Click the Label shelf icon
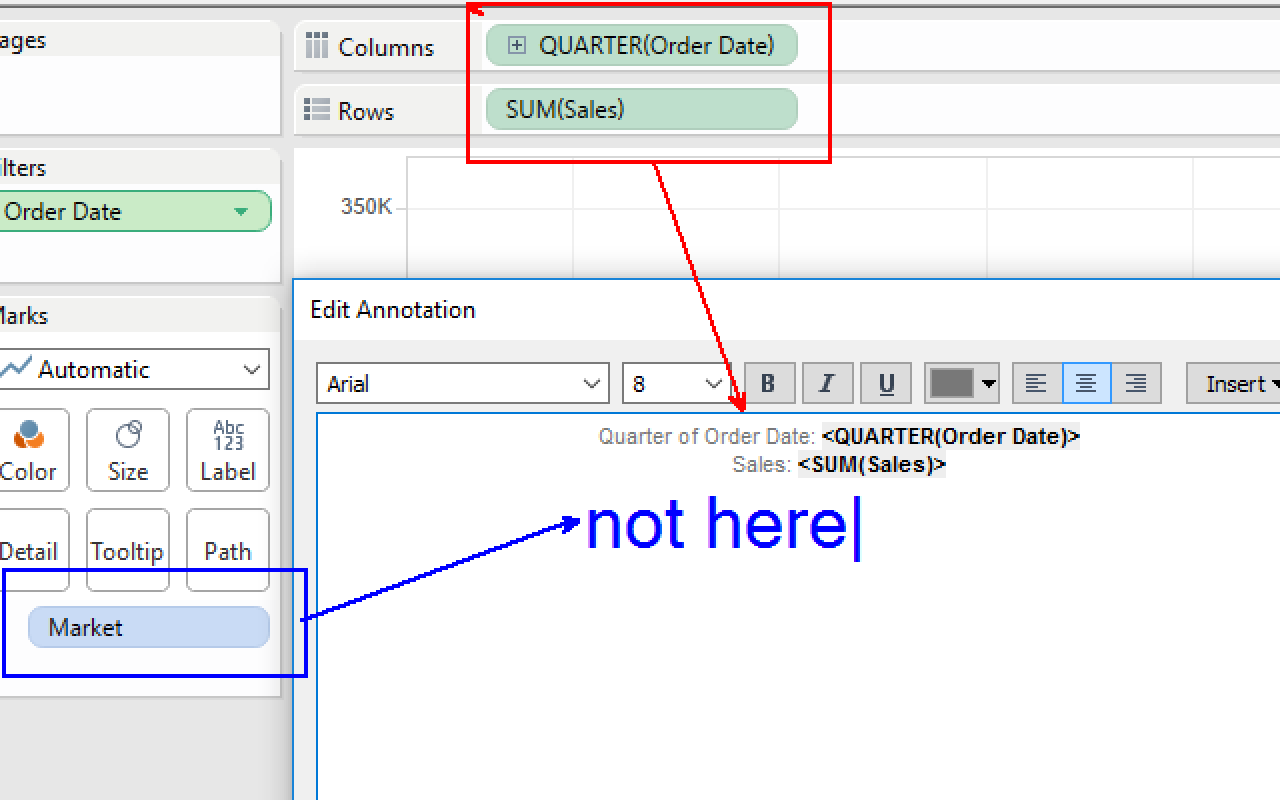Viewport: 1280px width, 800px height. tap(227, 450)
